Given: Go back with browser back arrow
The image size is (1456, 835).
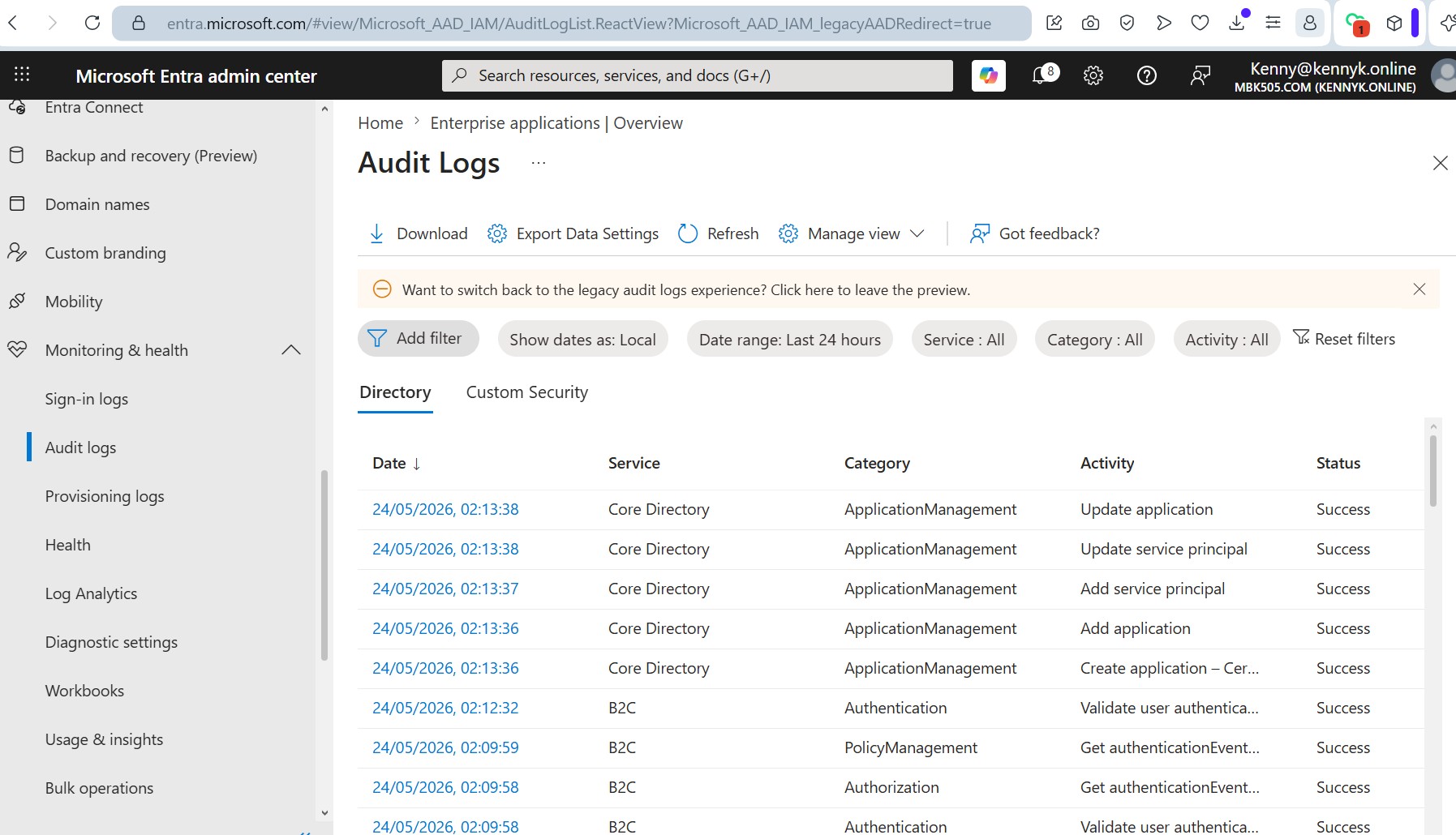Looking at the screenshot, I should (x=13, y=23).
